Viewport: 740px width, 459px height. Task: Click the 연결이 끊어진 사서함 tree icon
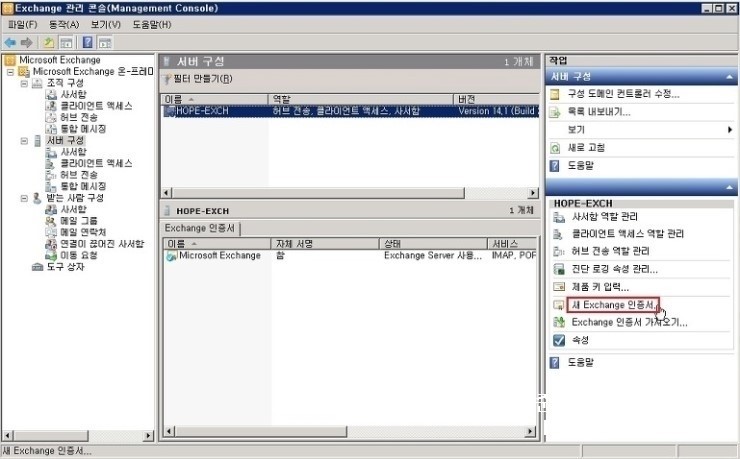pyautogui.click(x=51, y=244)
